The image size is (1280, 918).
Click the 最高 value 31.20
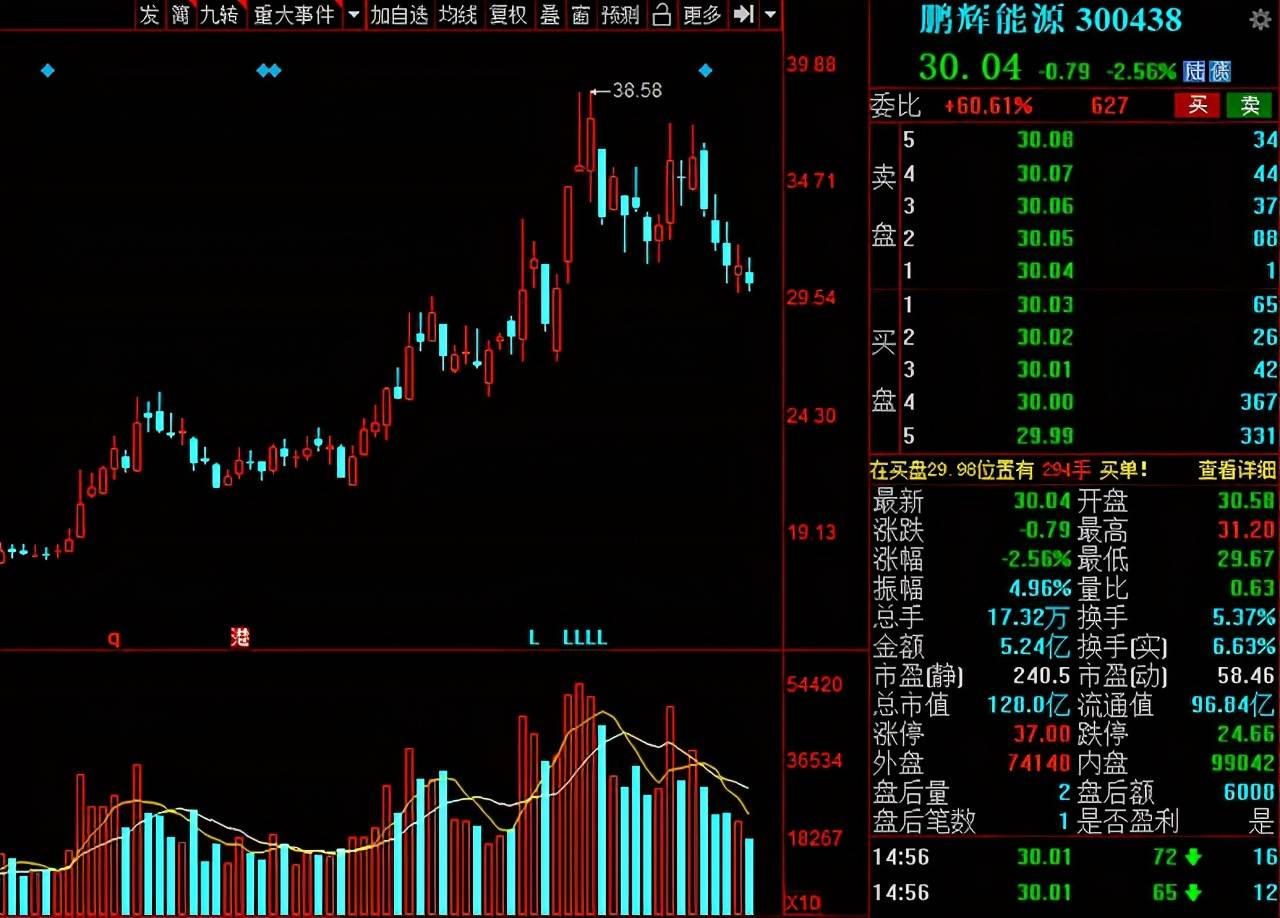(x=1246, y=530)
